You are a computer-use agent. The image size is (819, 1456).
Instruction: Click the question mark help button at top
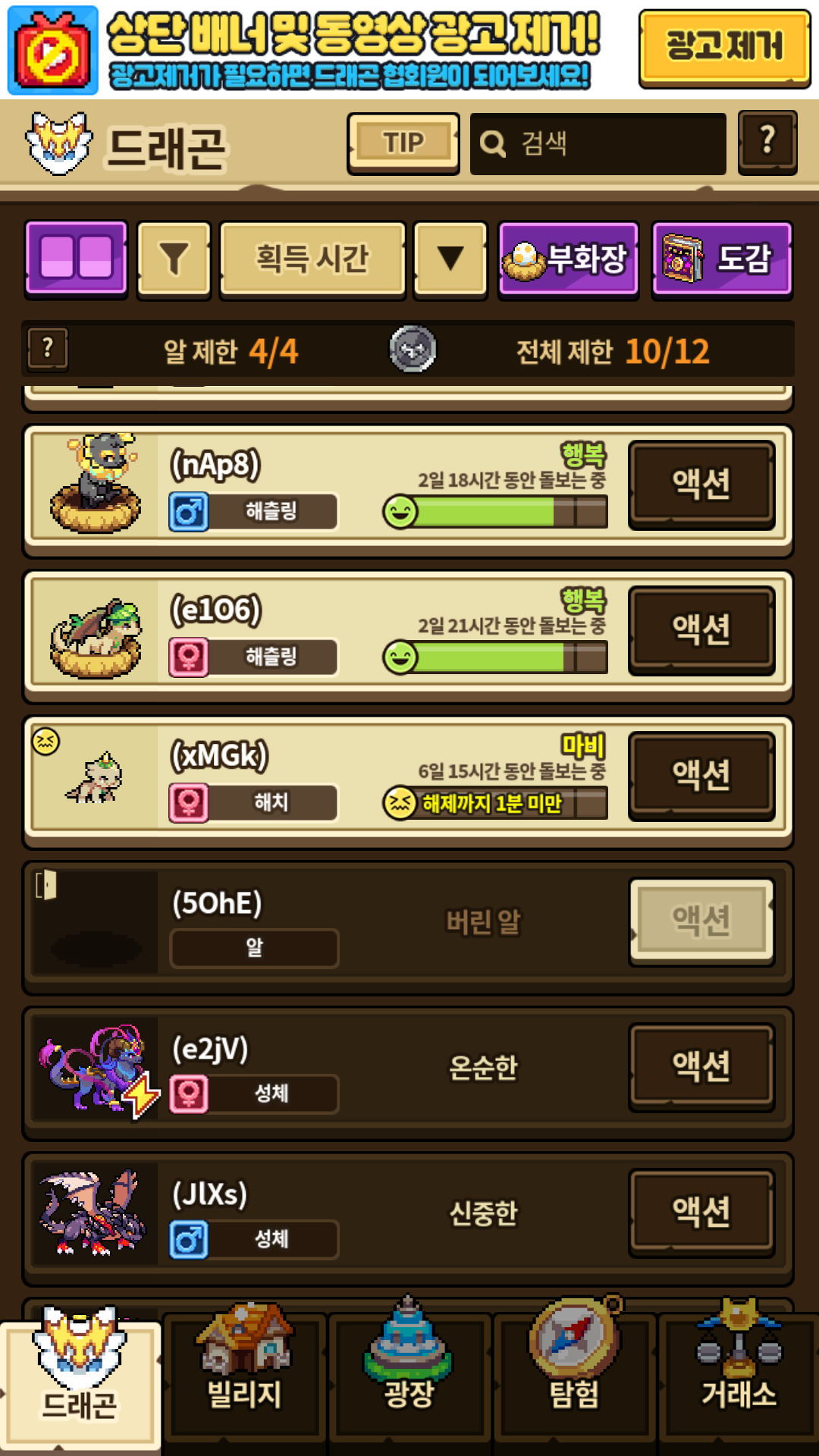(767, 142)
